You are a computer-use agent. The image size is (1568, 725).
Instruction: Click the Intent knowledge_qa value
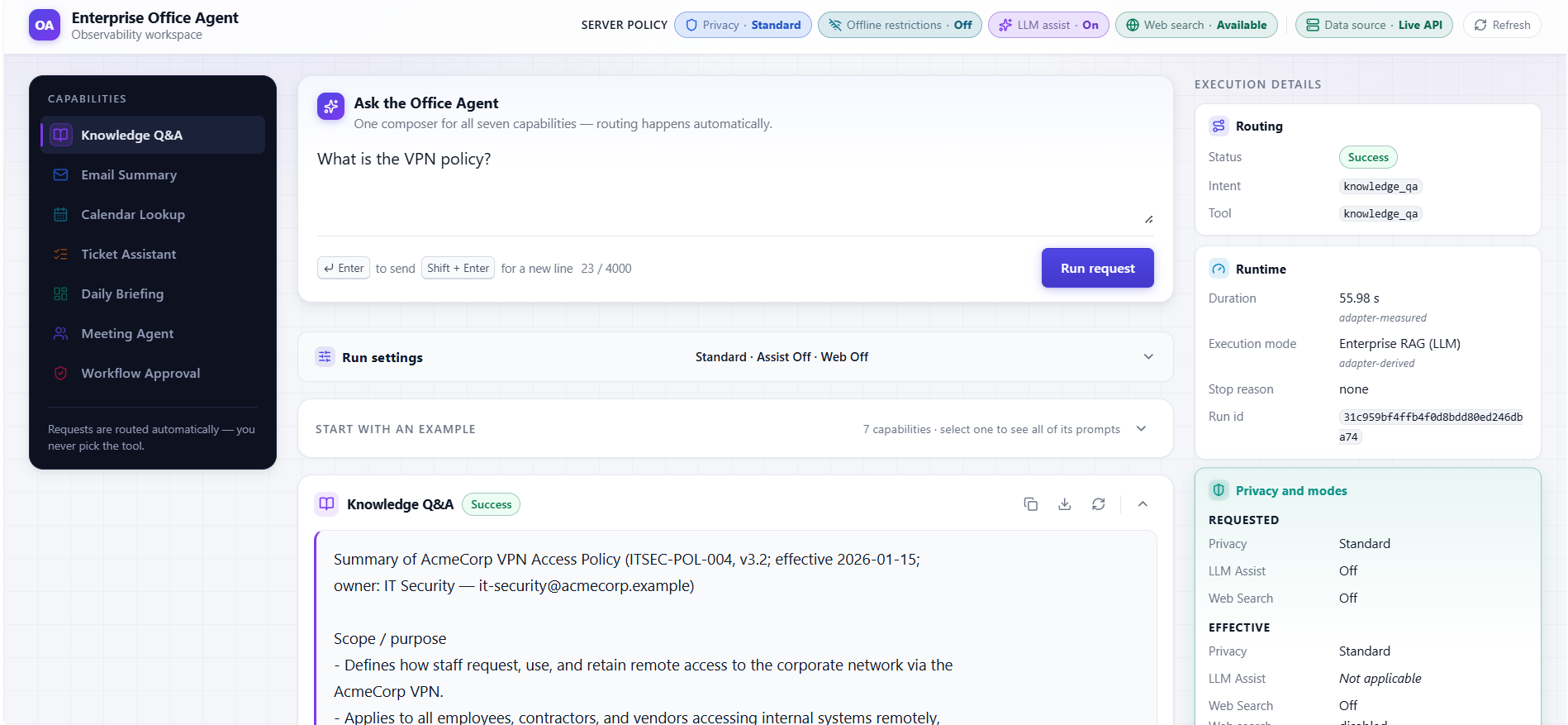(x=1380, y=186)
